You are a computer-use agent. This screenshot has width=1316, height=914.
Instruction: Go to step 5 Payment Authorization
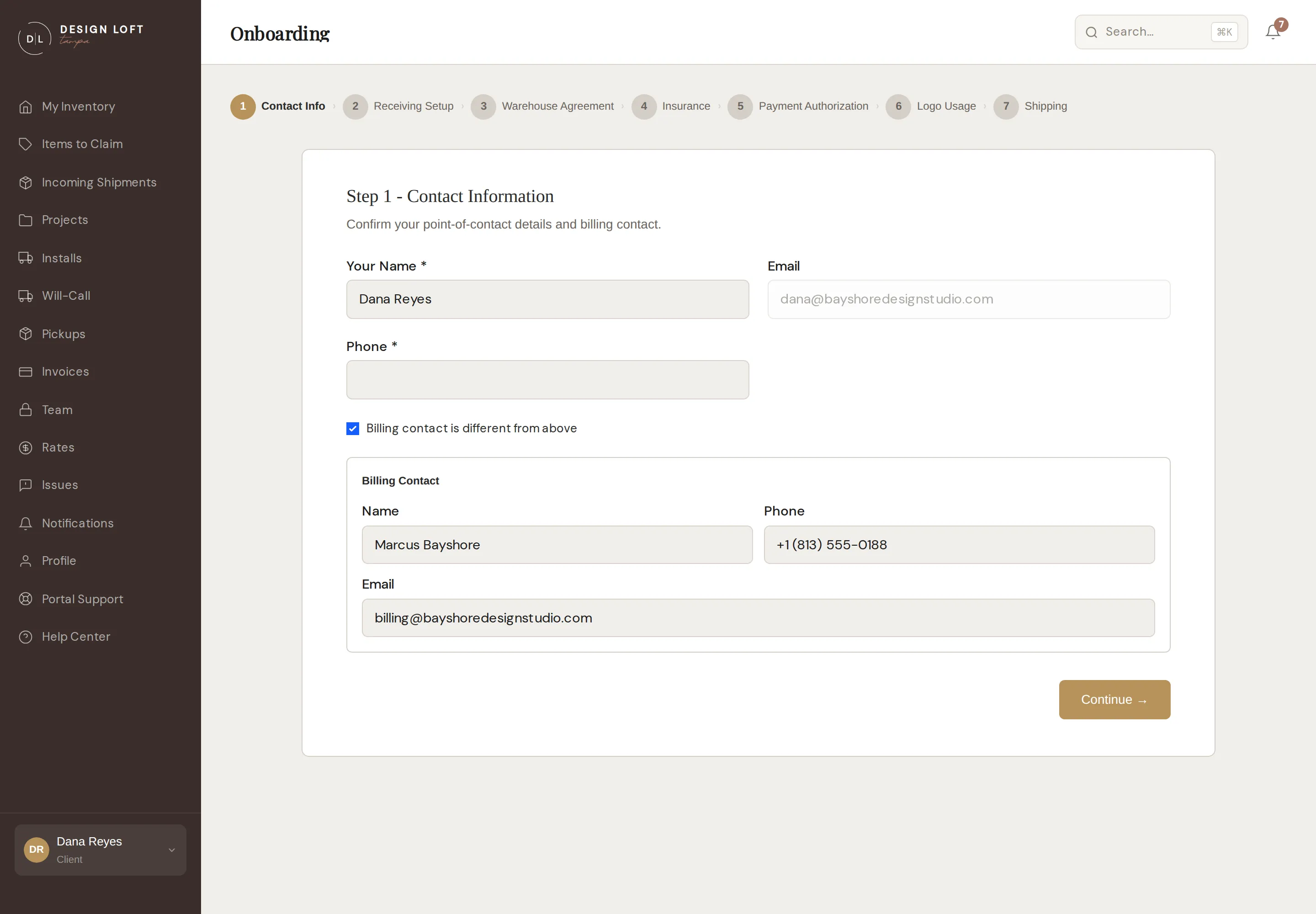[798, 106]
